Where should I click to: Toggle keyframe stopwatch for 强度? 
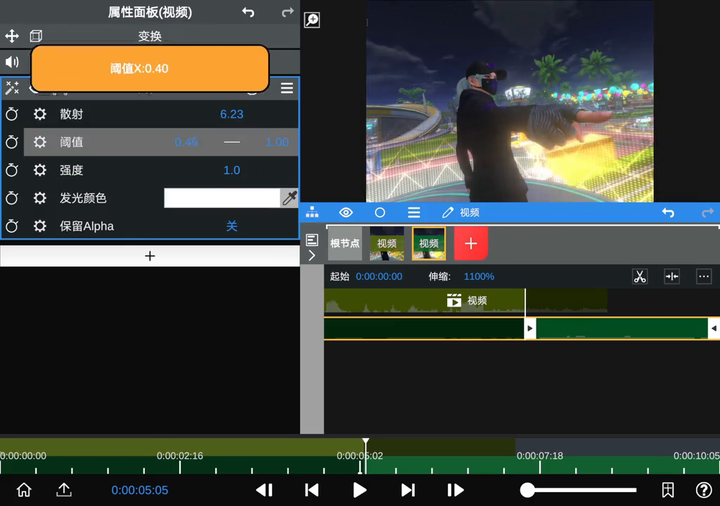[x=12, y=170]
